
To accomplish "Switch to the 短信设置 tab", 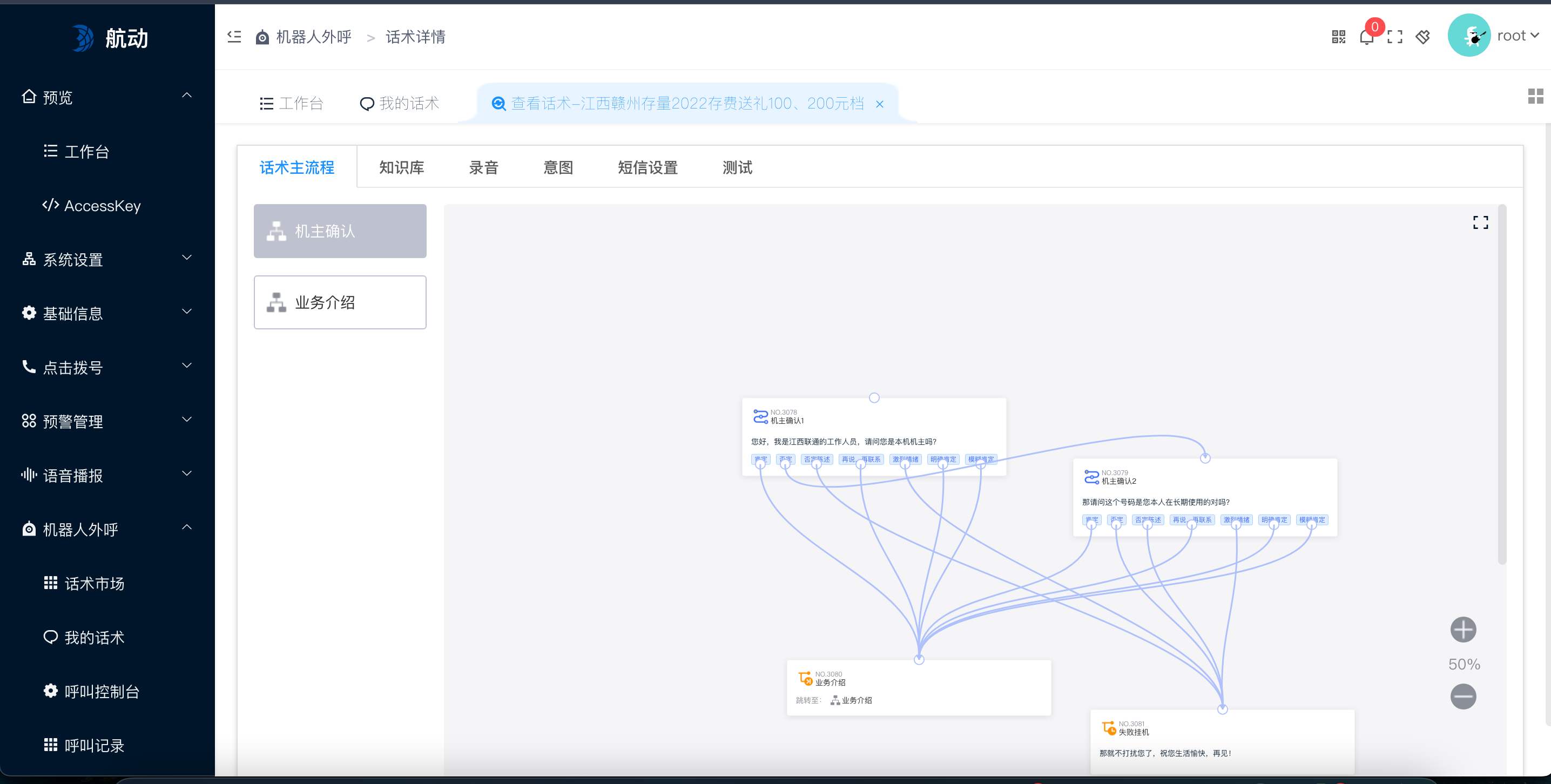I will click(x=648, y=167).
